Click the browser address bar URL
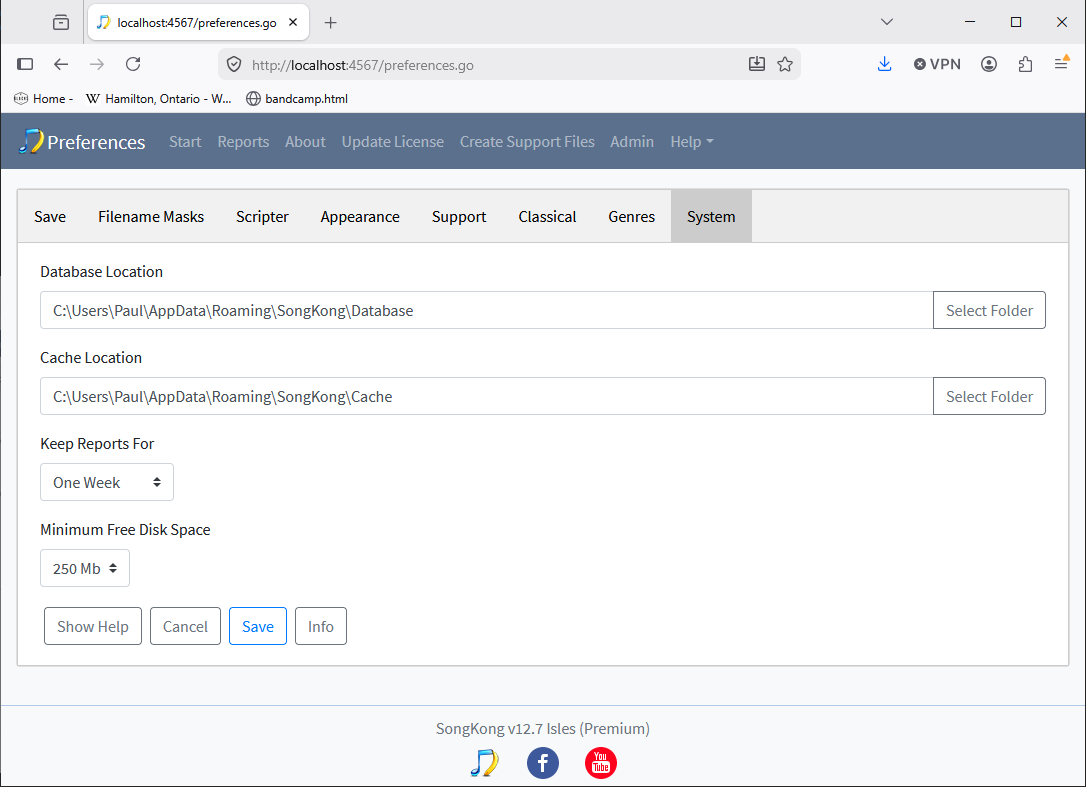Image resolution: width=1086 pixels, height=787 pixels. [362, 65]
